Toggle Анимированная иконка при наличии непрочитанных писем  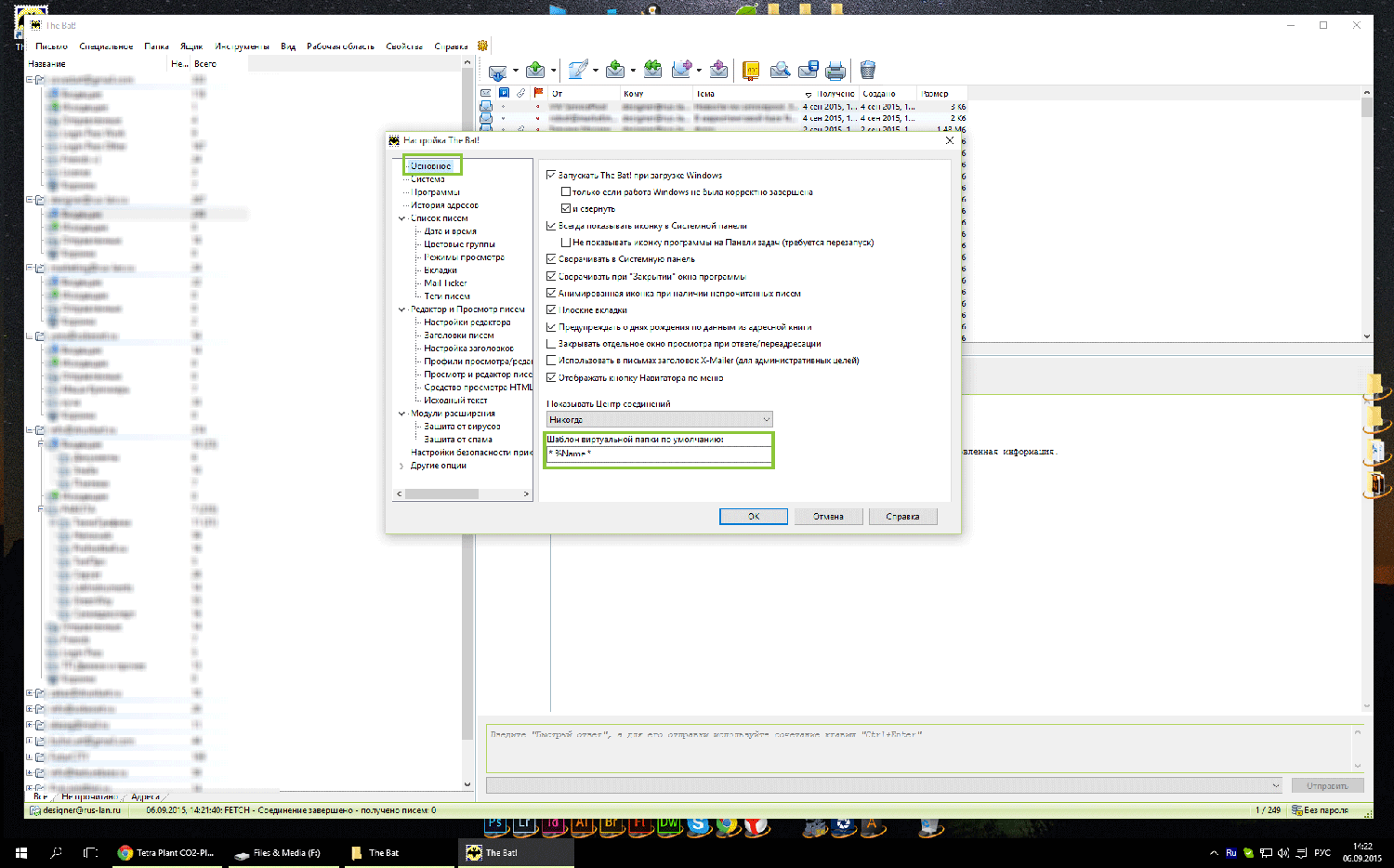551,293
